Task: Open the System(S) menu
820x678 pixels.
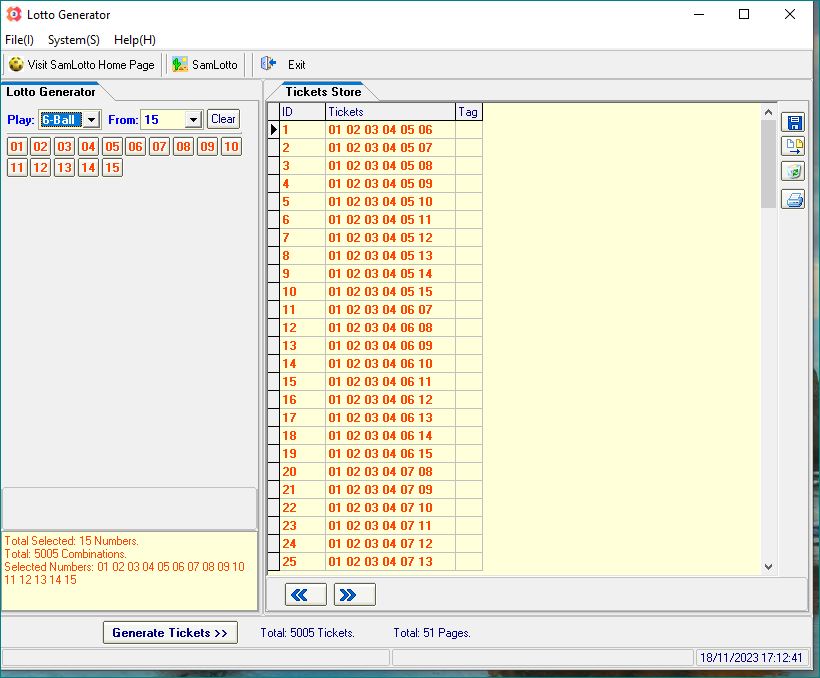Action: (x=74, y=40)
